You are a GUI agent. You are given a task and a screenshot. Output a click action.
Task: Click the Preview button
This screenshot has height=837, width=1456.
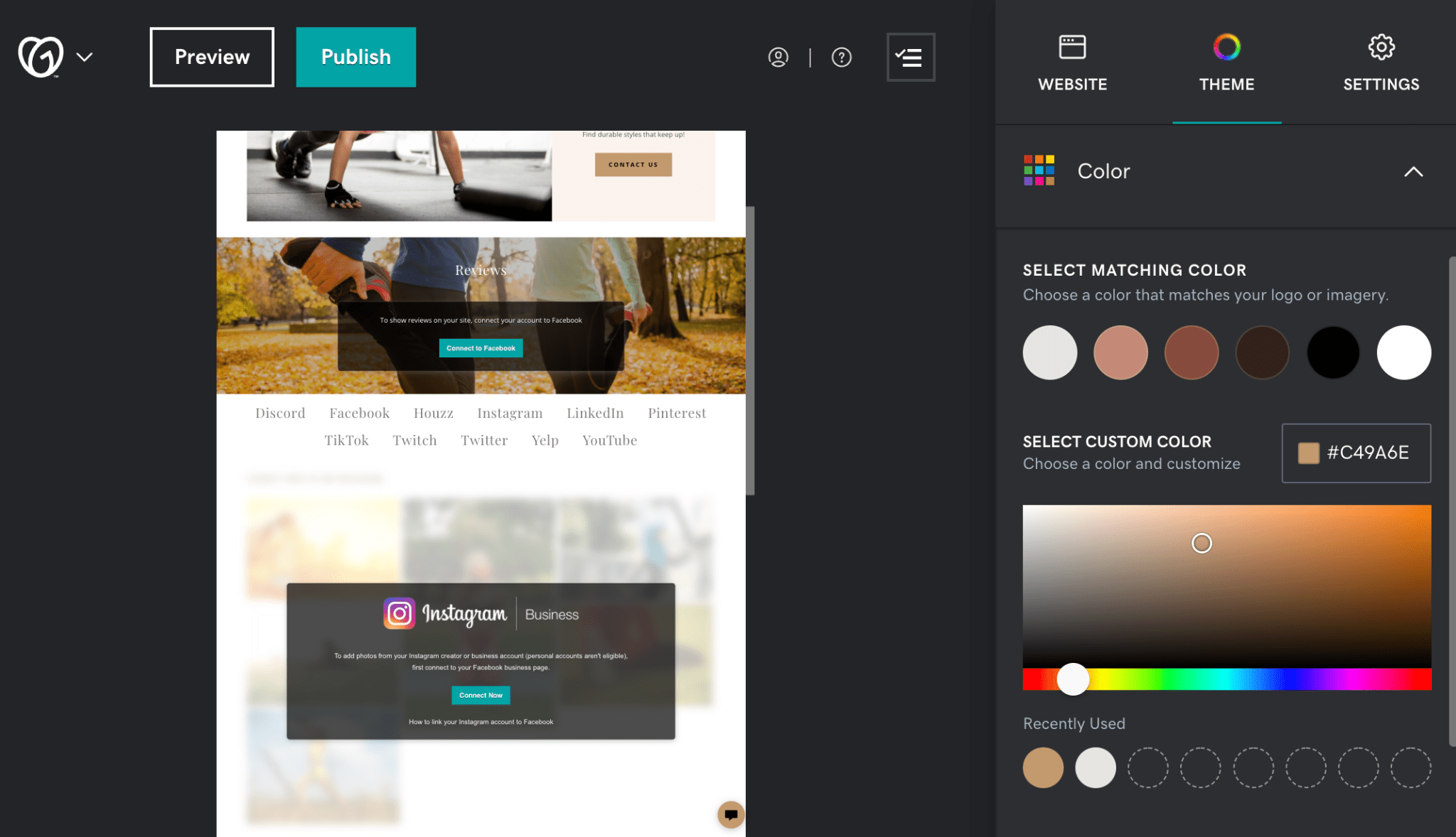(211, 57)
